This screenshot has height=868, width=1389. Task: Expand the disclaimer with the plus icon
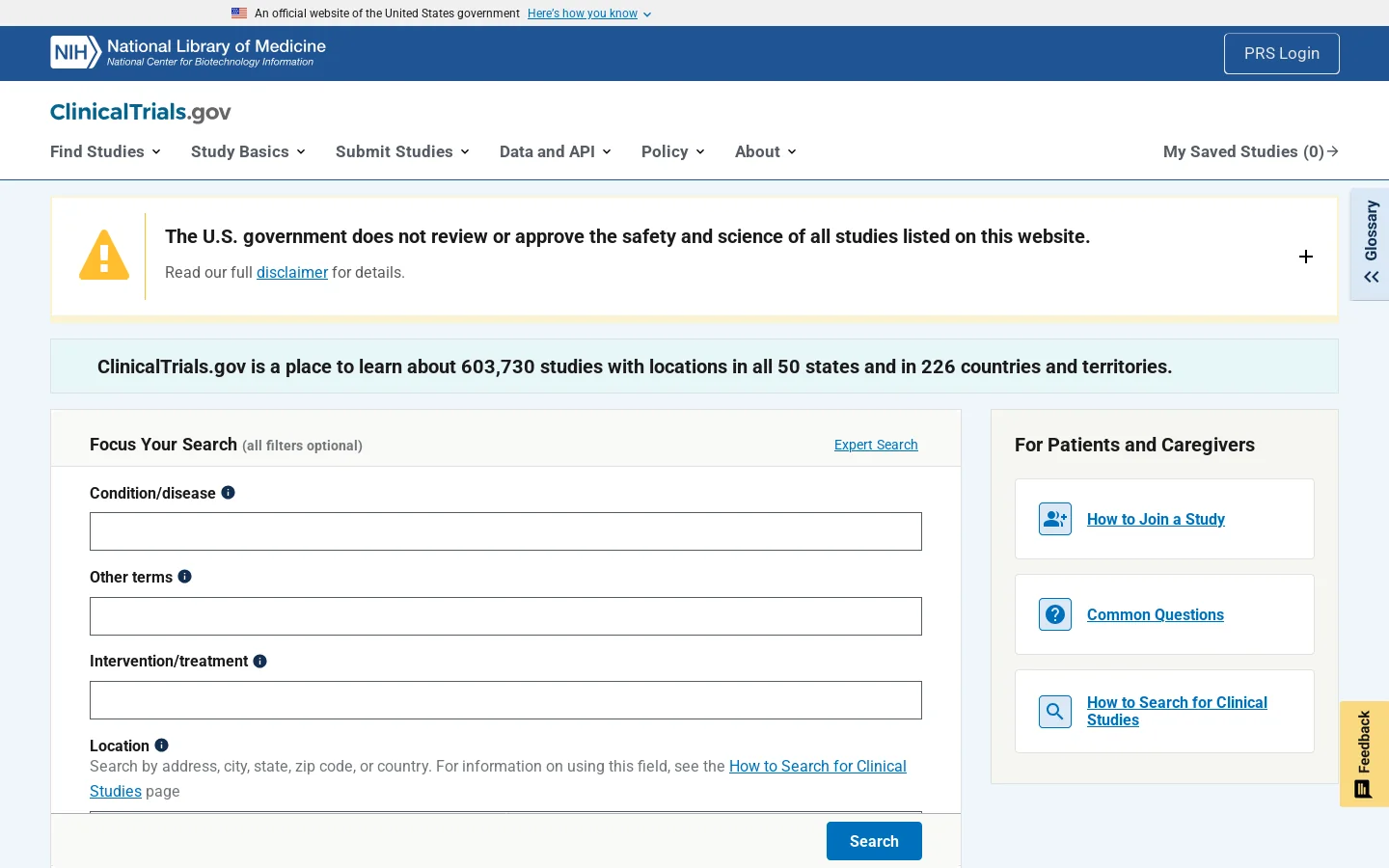point(1305,257)
